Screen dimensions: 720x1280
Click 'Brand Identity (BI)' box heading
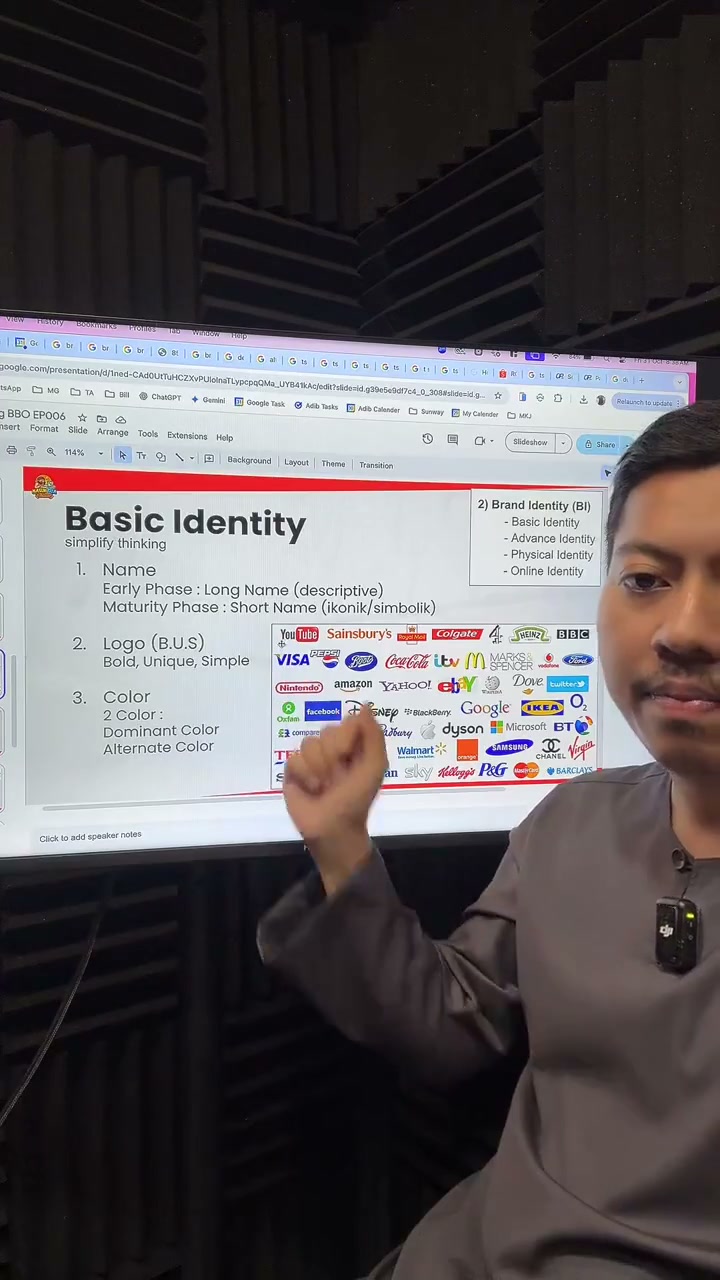534,506
